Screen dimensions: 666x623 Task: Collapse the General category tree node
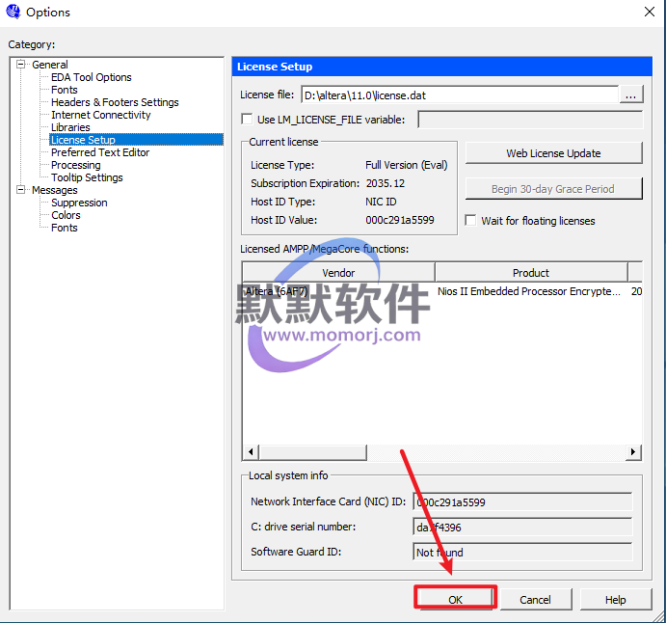pyautogui.click(x=20, y=65)
